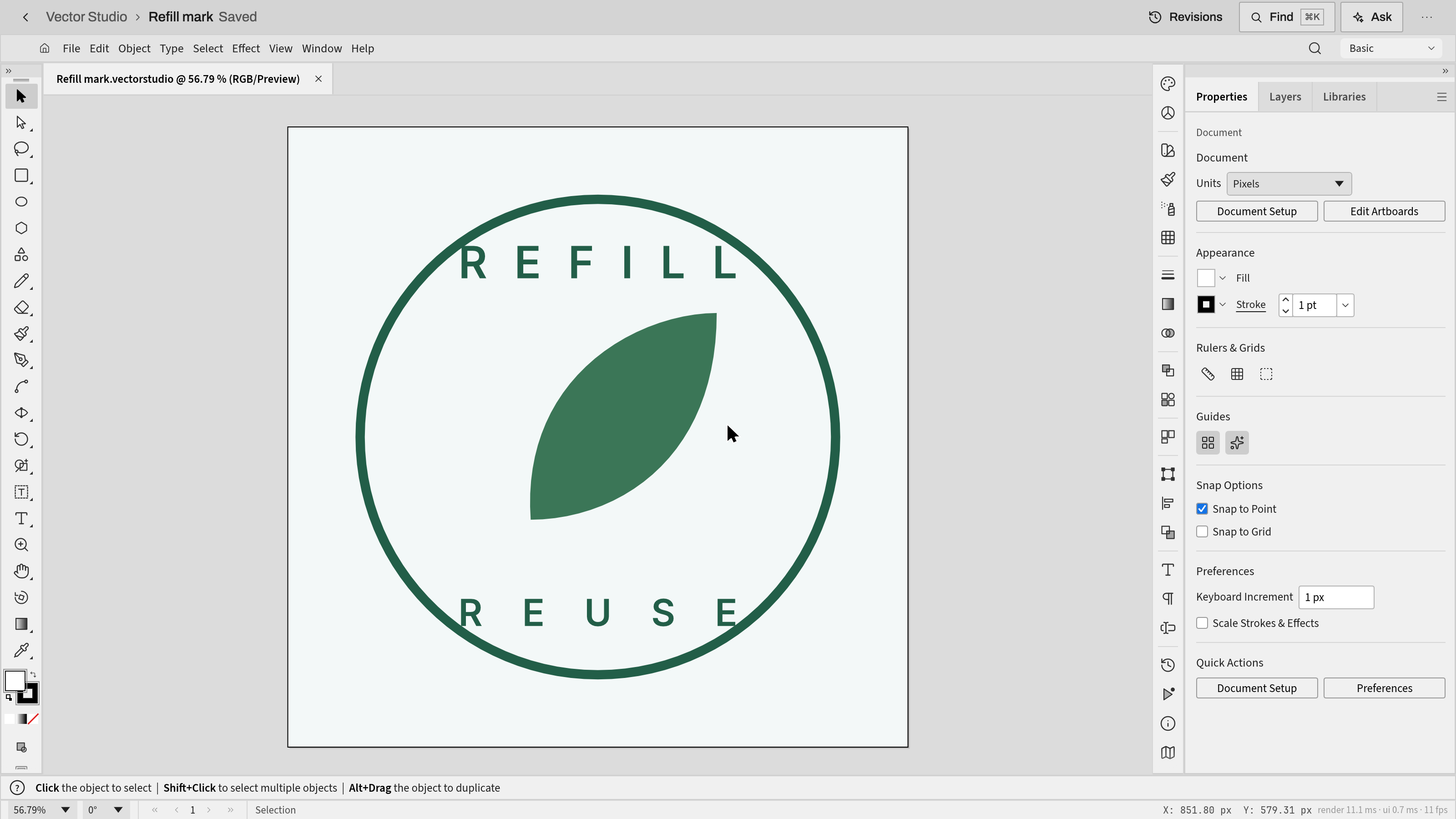1456x819 pixels.
Task: Click the Edit Artboards button
Action: (x=1384, y=212)
